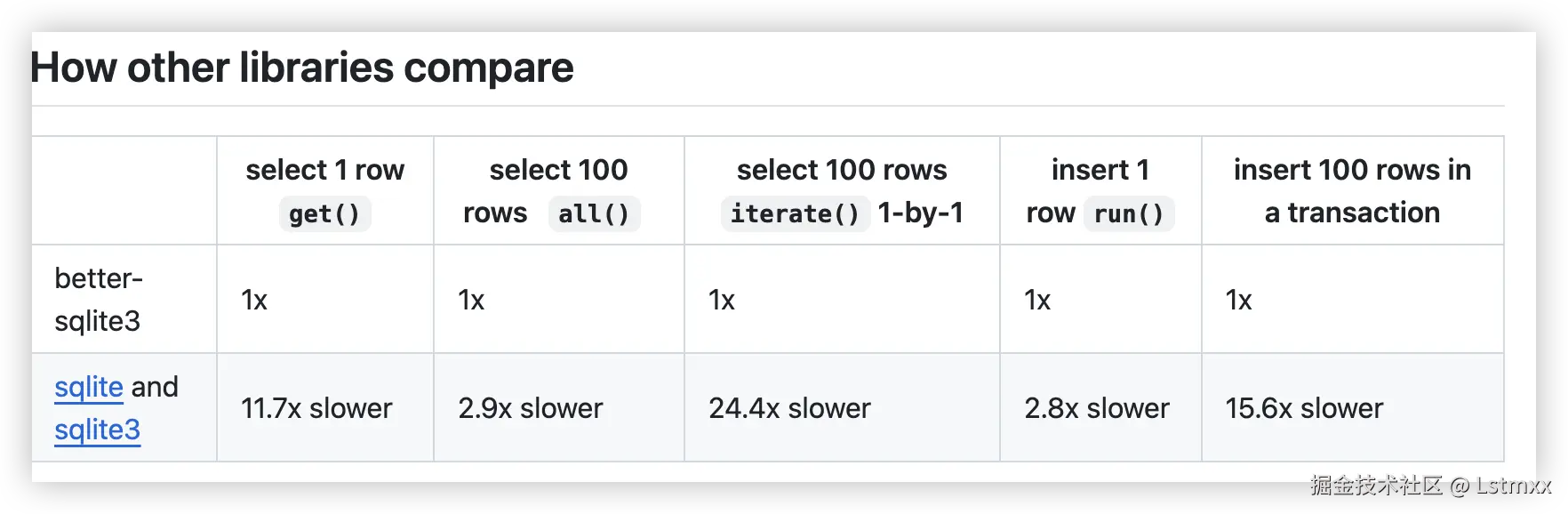Viewport: 1568px width, 514px height.
Task: Open the sqlite link
Action: 89,387
